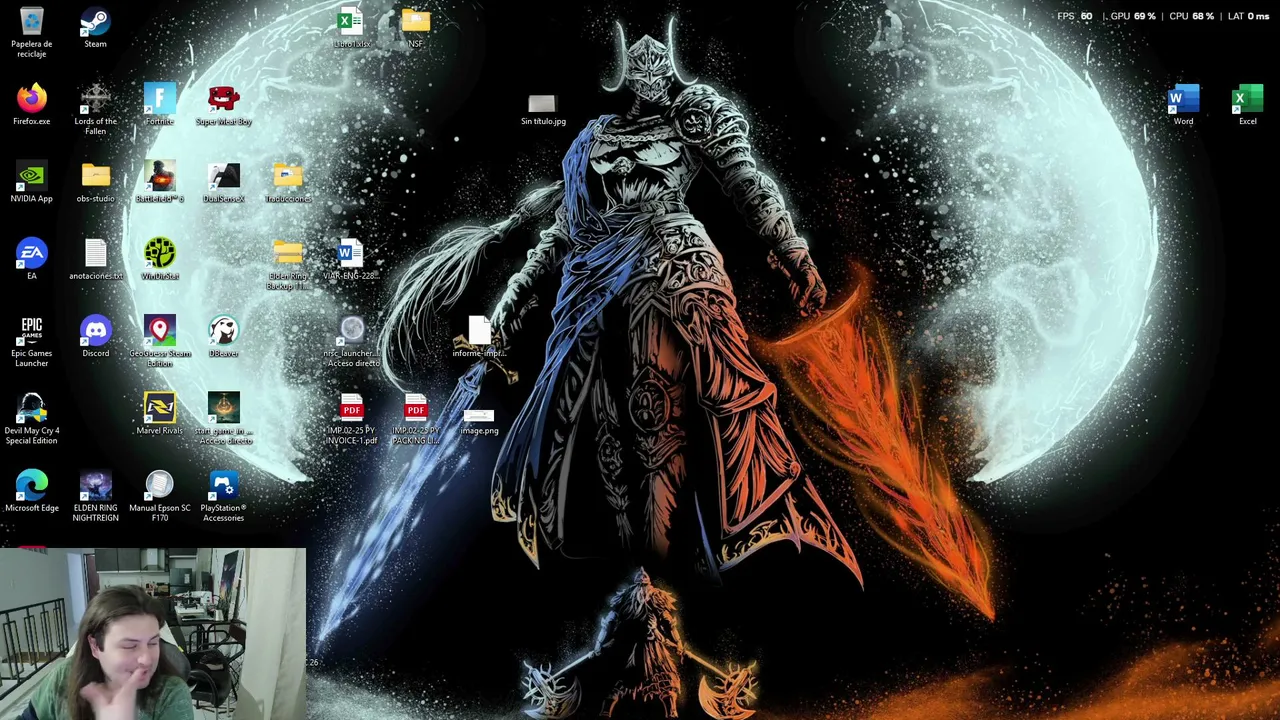Select the anotaciones.txt file
1280x720 pixels.
[x=95, y=259]
